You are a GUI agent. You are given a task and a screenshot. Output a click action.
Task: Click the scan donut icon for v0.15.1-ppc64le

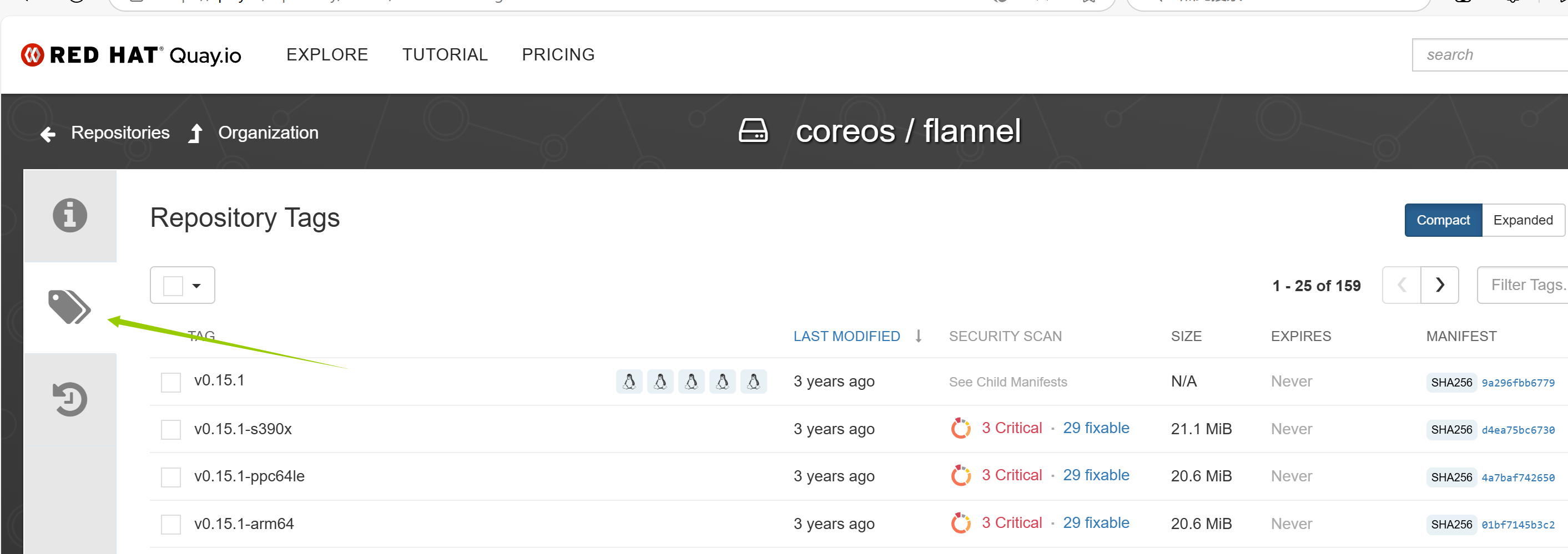[961, 476]
